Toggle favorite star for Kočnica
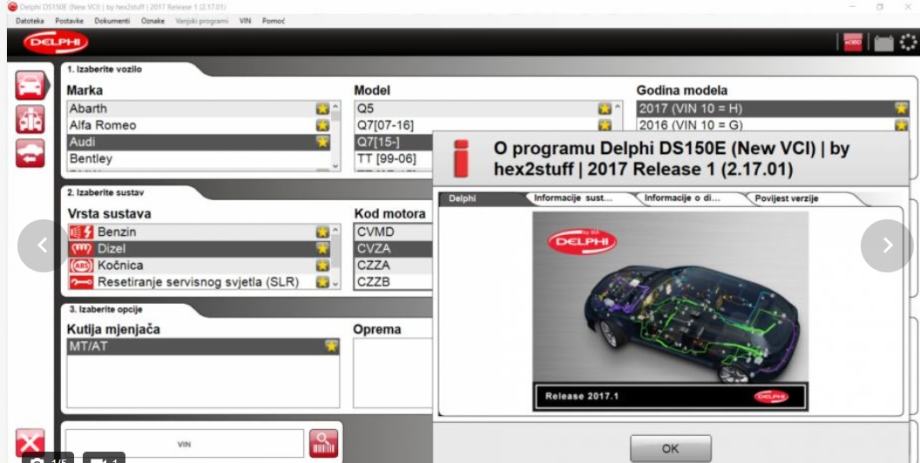The height and width of the screenshot is (463, 920). (x=323, y=265)
